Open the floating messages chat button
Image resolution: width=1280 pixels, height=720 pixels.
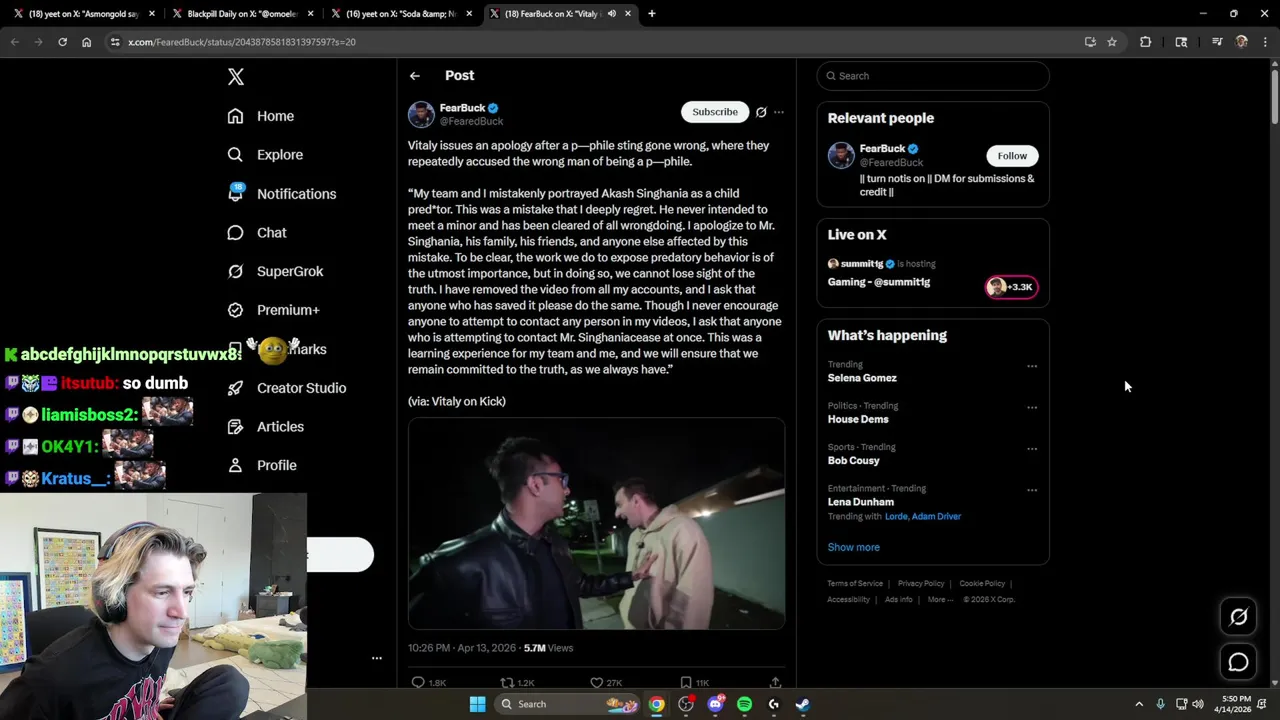[x=1238, y=662]
